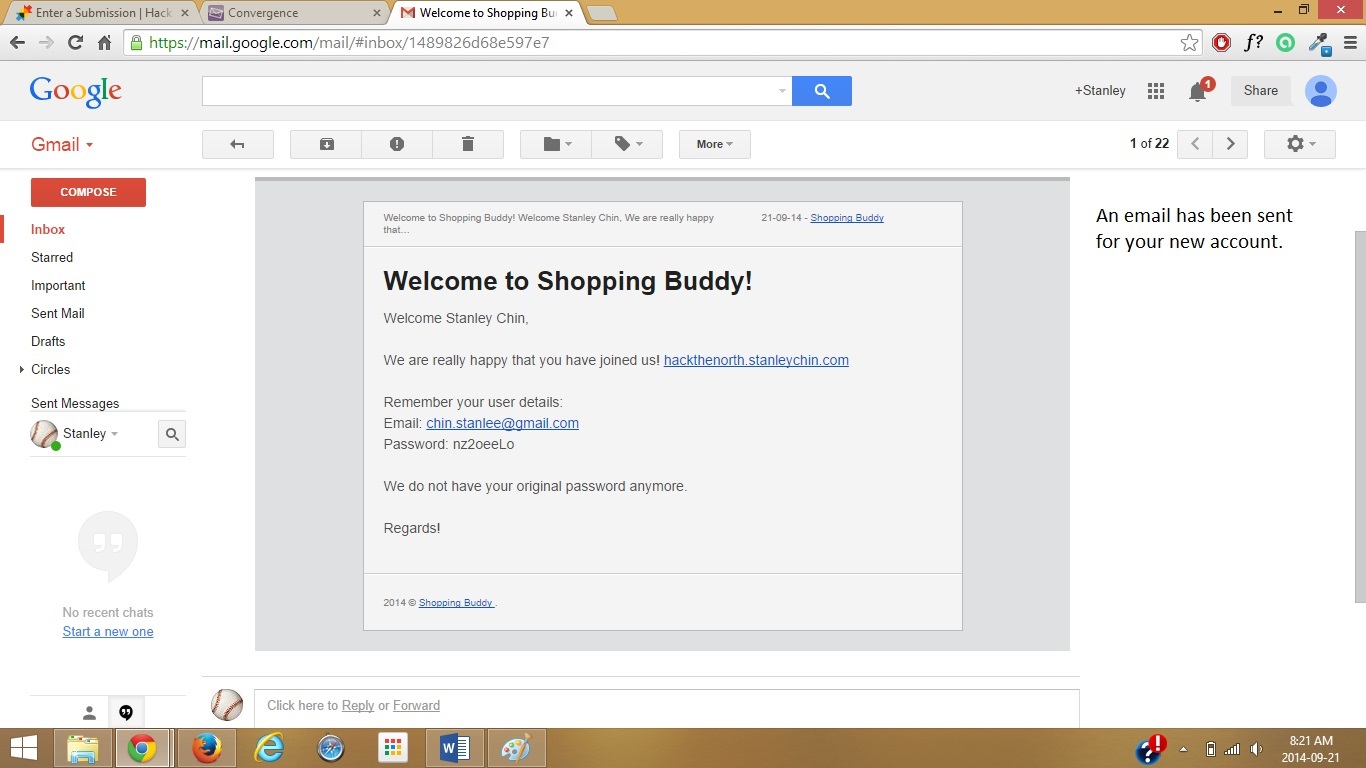Screen dimensions: 1366x768
Task: Open +Stanley Google+ link
Action: point(1100,91)
